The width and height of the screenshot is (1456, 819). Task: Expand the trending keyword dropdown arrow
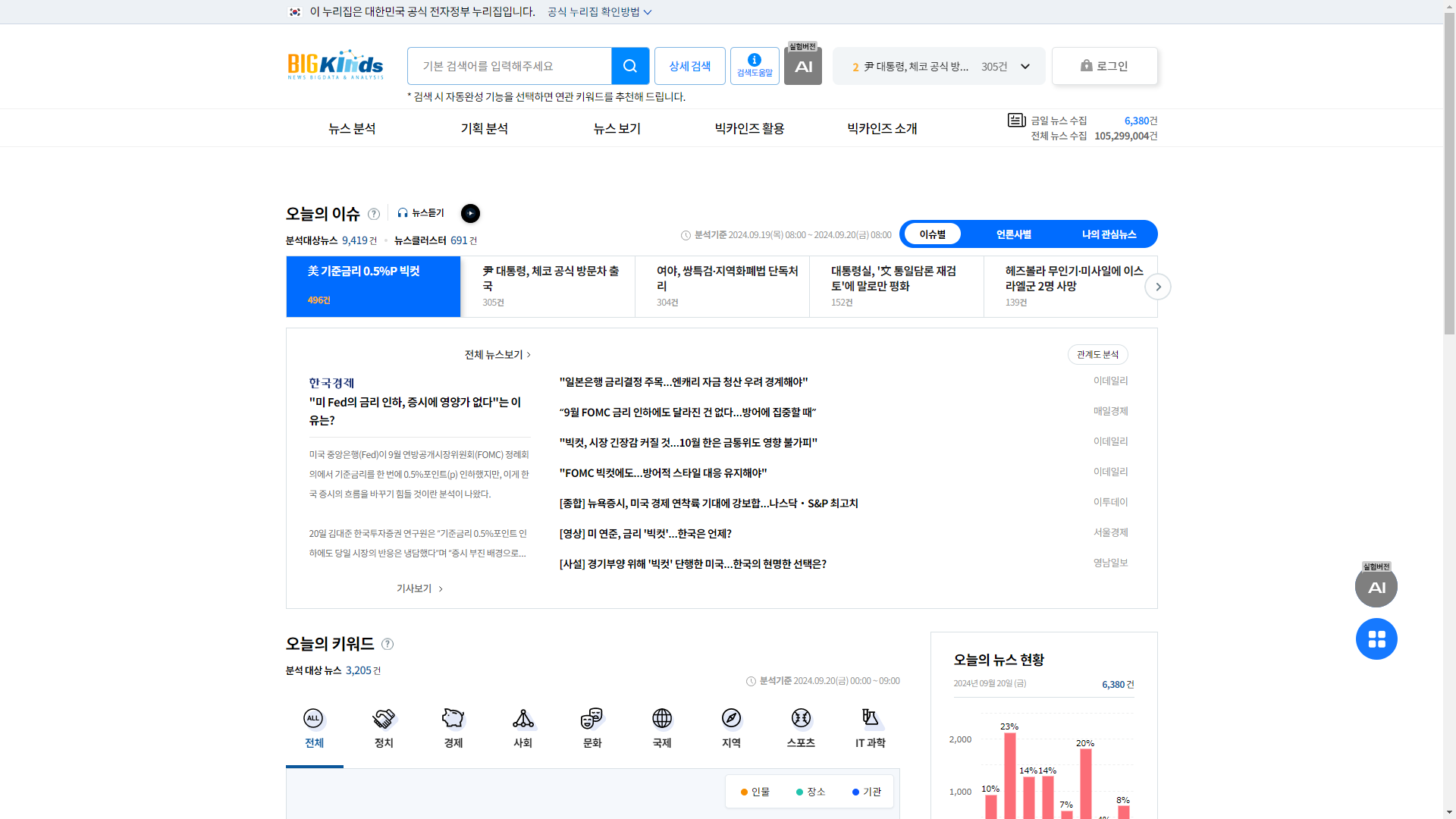(x=1025, y=67)
